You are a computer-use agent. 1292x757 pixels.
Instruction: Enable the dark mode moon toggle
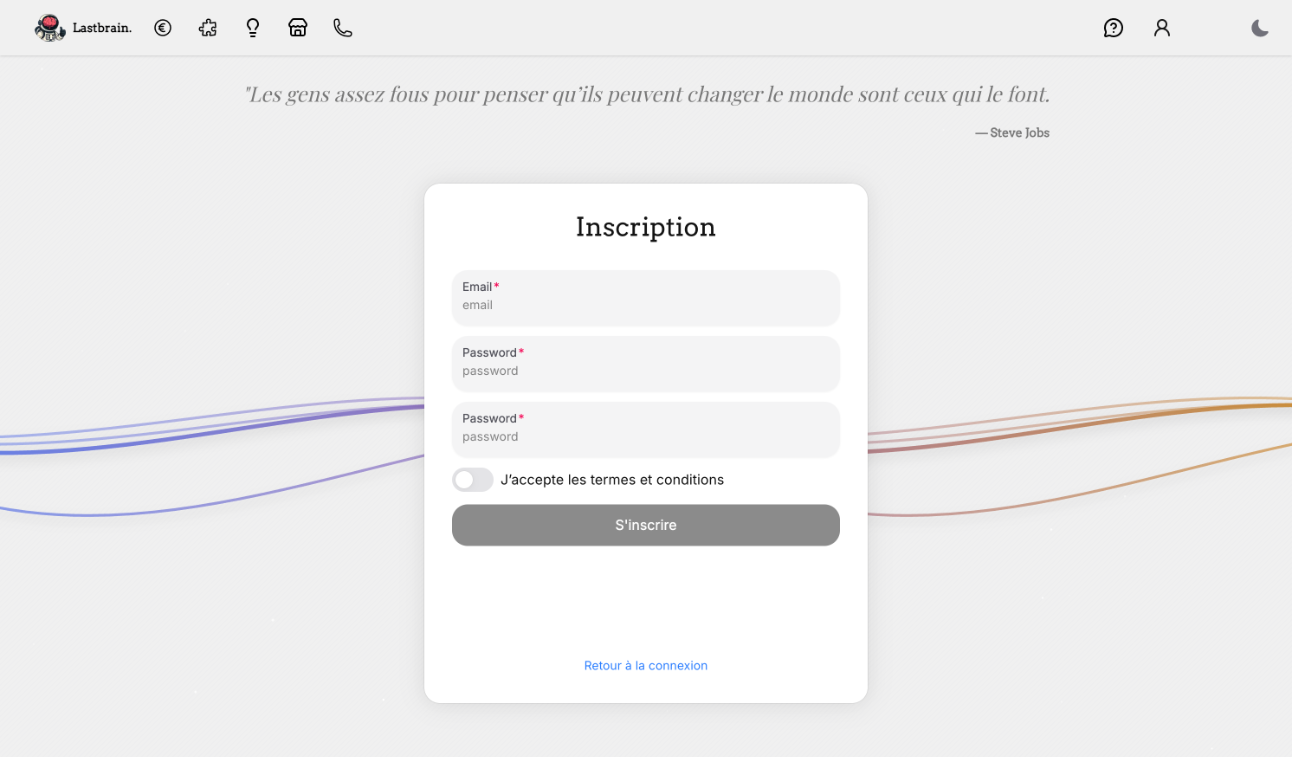coord(1259,27)
